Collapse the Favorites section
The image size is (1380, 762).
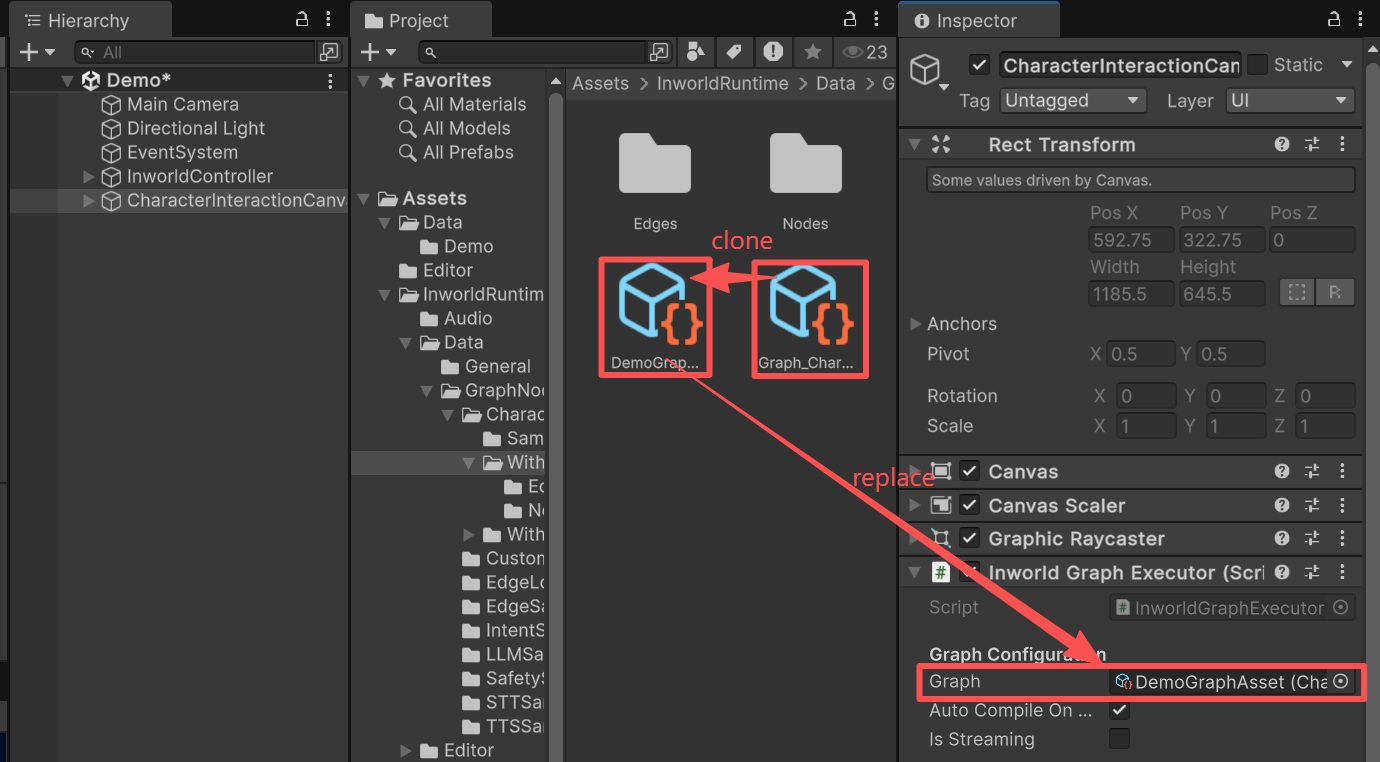(364, 81)
